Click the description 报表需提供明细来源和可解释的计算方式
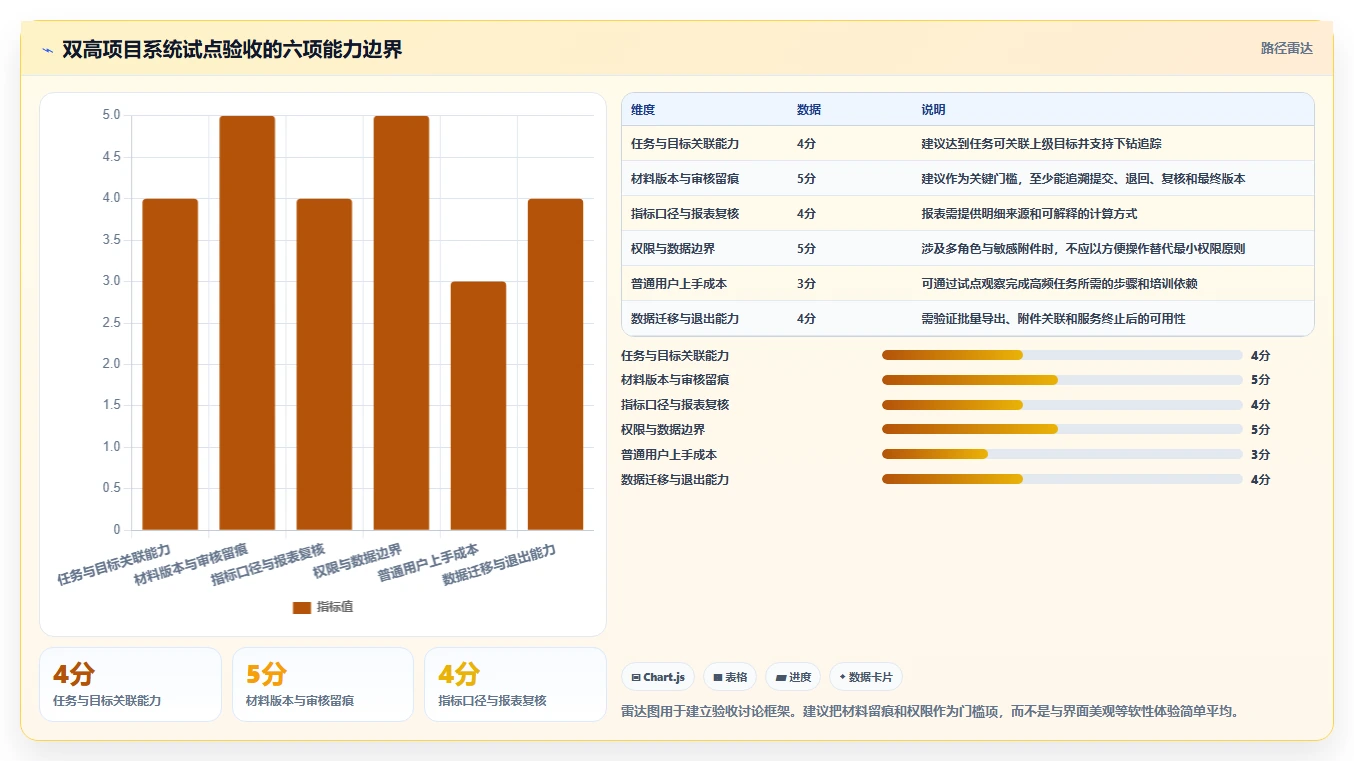This screenshot has width=1354, height=761. 1029,214
